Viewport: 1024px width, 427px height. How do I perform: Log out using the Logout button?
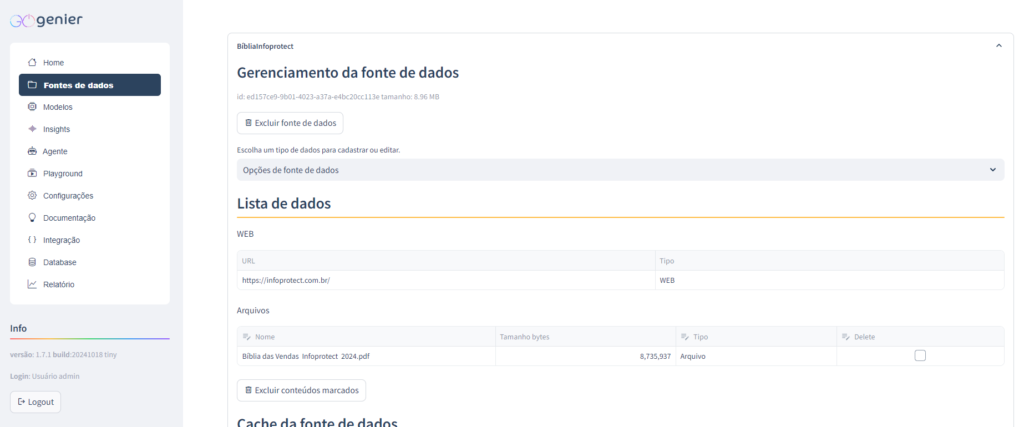pos(36,402)
